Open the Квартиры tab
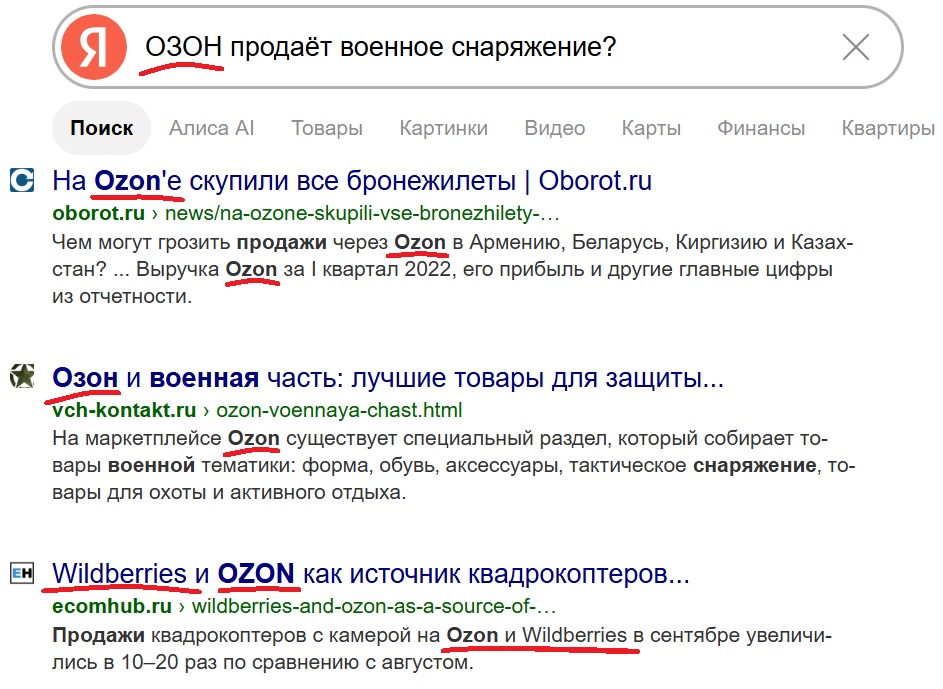This screenshot has height=689, width=943. point(888,128)
